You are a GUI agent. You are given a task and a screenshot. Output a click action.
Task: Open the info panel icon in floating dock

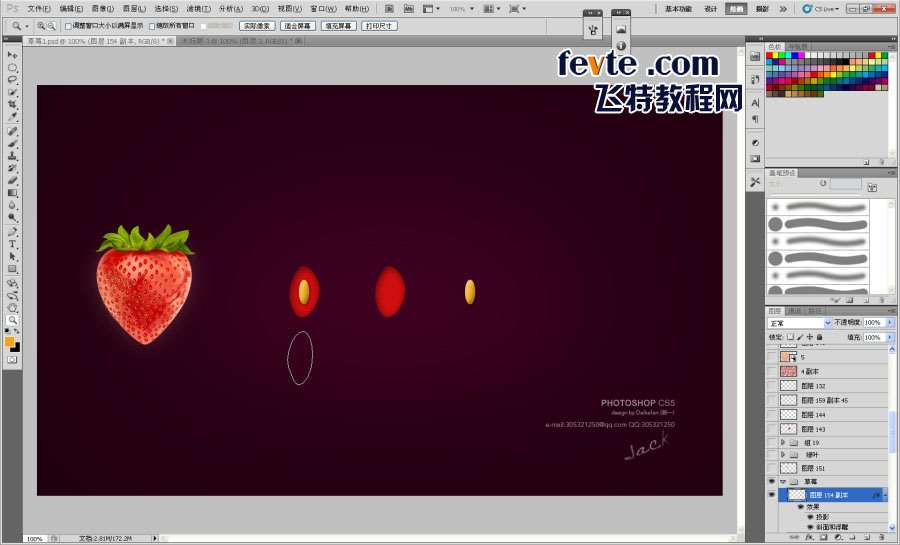point(620,45)
